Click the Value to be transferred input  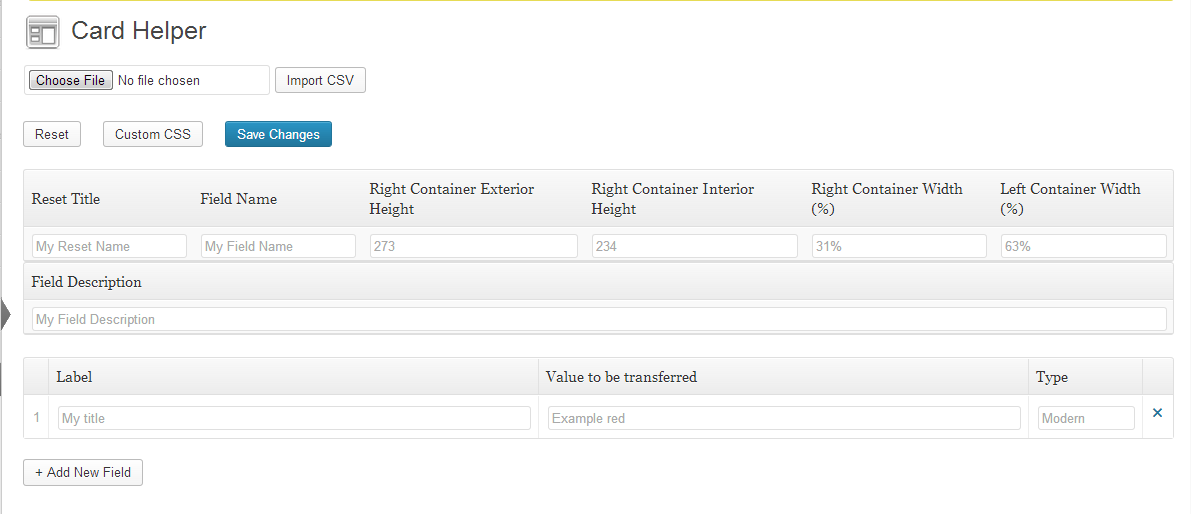784,418
